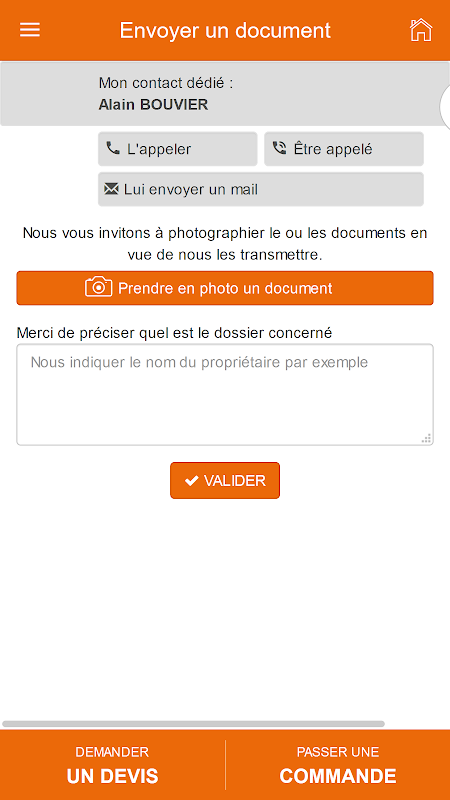The image size is (450, 800).
Task: Focus the dossier concerné text field
Action: click(225, 395)
